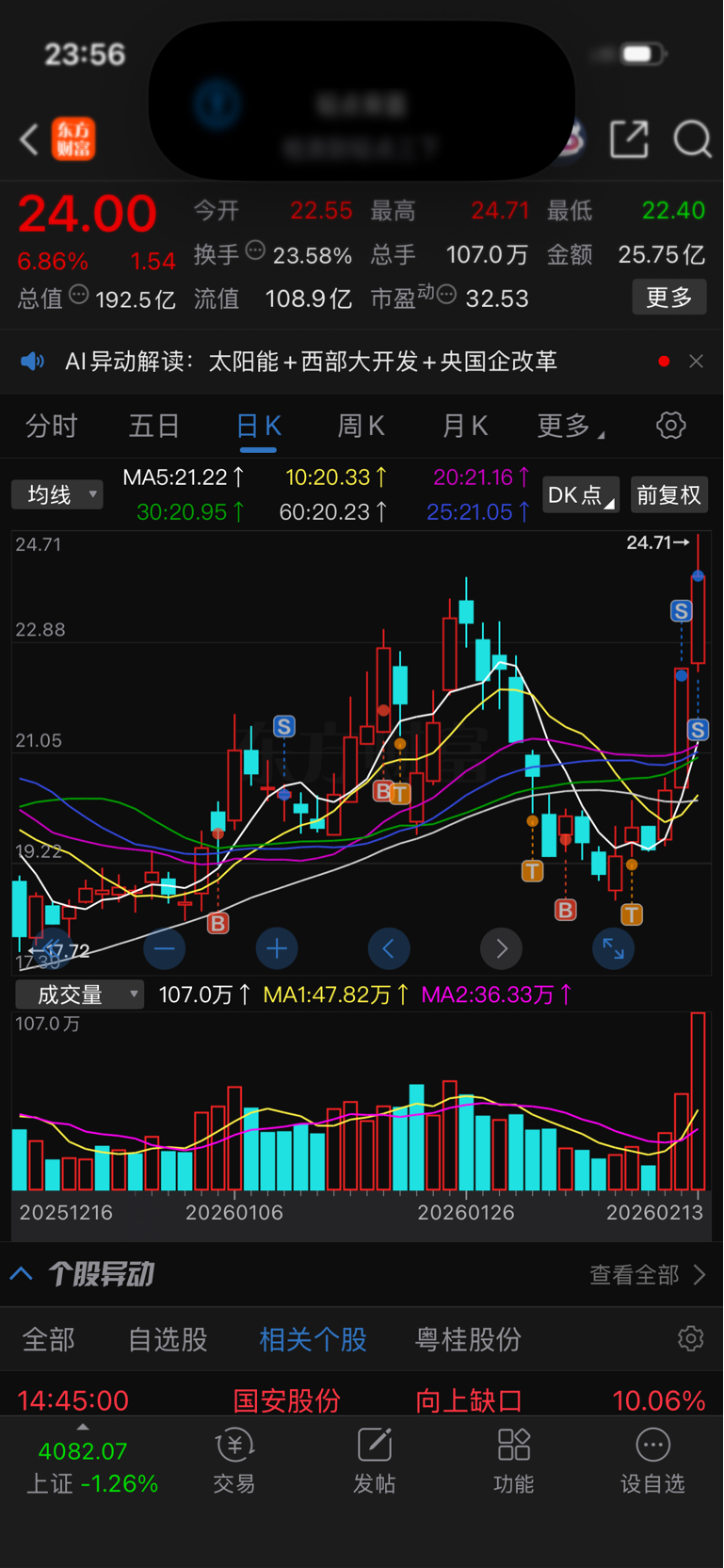Viewport: 724px width, 1568px height.
Task: Tap info icon next to 换手
Action: pos(255,251)
